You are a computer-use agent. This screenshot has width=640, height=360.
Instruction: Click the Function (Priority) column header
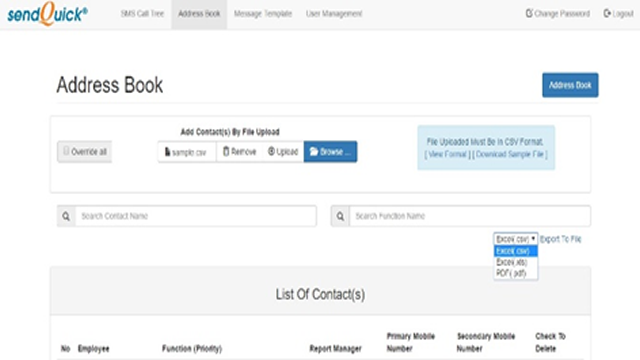pyautogui.click(x=192, y=349)
